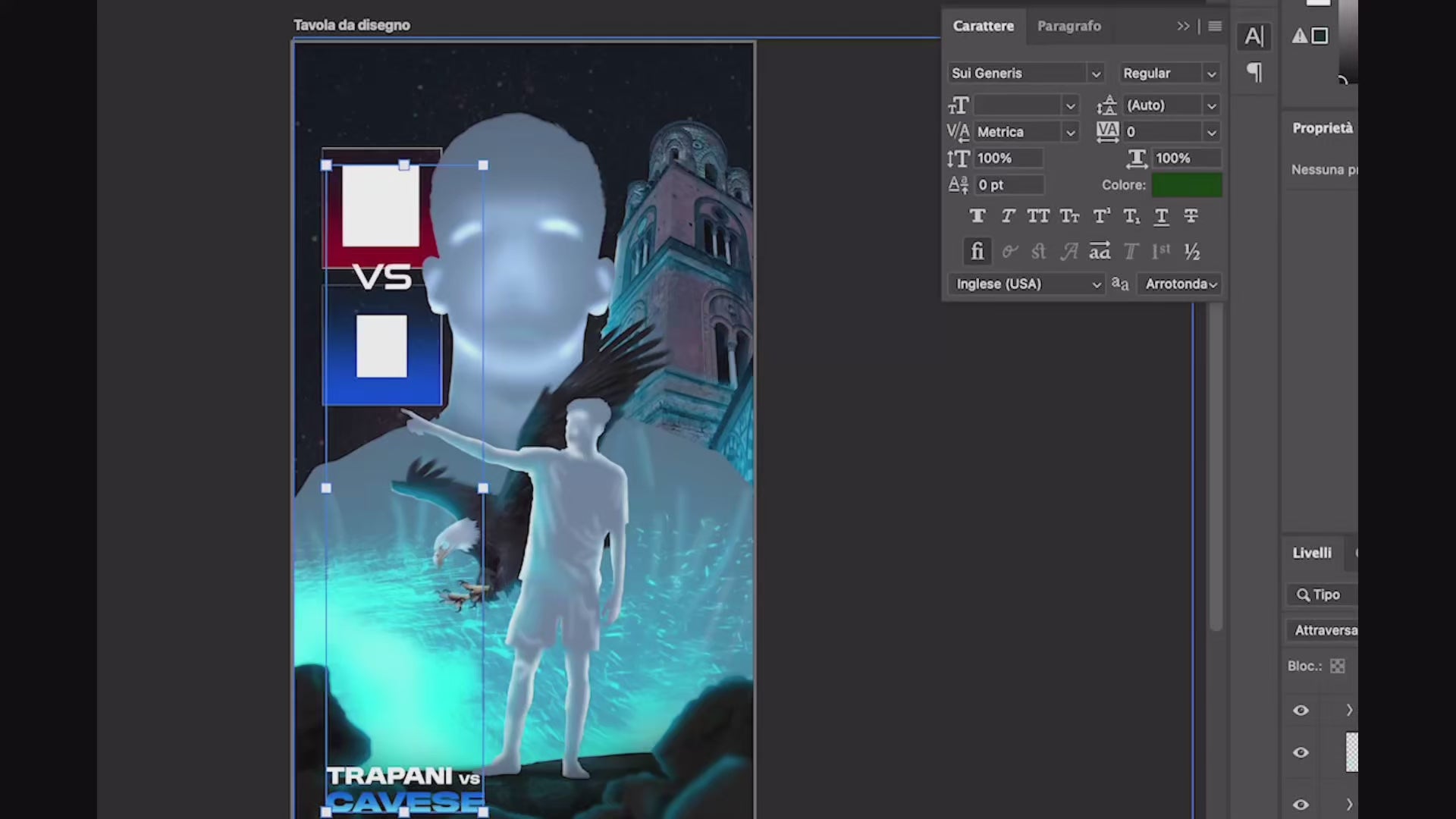
Task: Open the tracking value dropdown
Action: (1211, 132)
